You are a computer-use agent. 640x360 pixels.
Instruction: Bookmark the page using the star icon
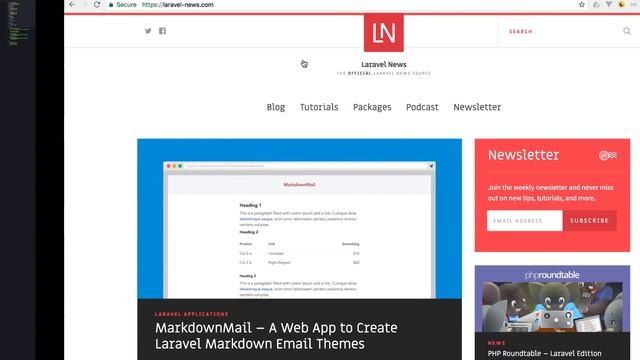(x=582, y=4)
